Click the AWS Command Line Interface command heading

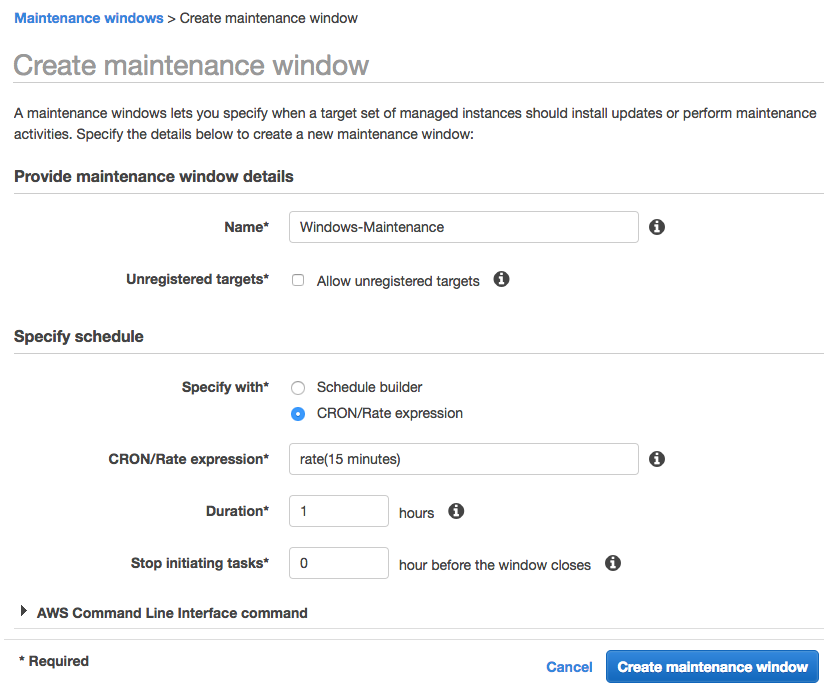tap(172, 613)
